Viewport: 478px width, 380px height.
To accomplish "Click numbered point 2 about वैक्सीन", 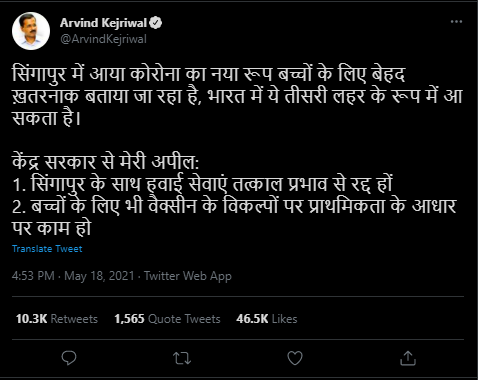I will pos(234,217).
